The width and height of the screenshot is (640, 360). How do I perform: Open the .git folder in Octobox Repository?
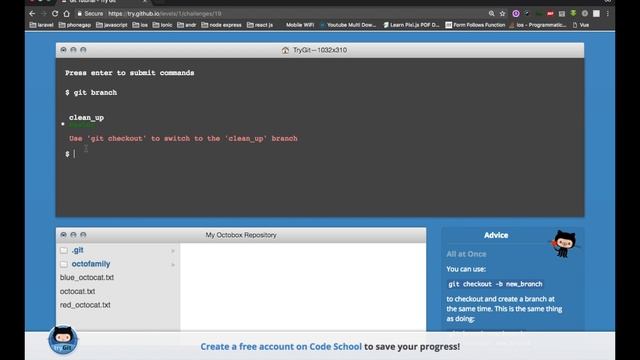point(78,250)
